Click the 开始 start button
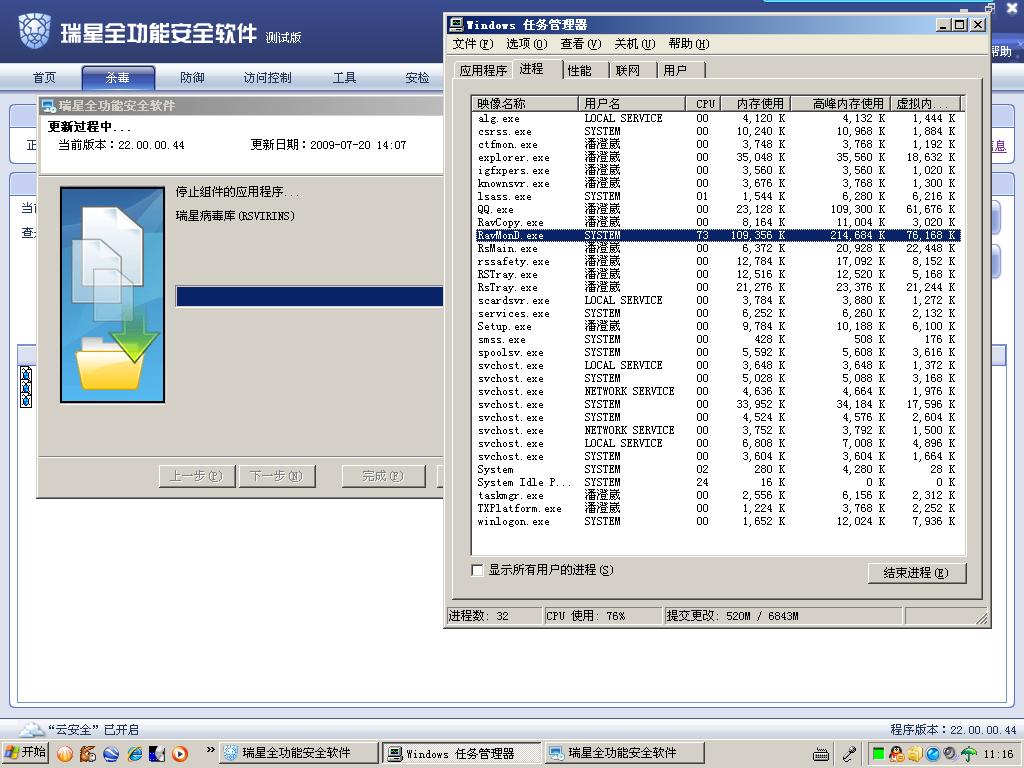 (27, 753)
